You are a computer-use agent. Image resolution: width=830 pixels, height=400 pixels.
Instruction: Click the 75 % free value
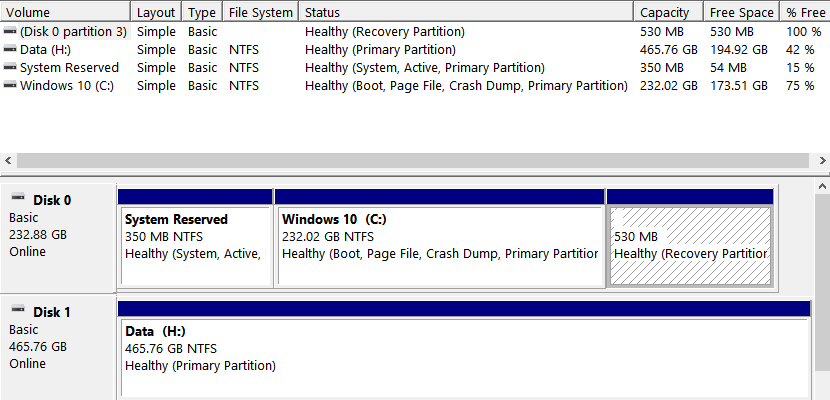point(800,86)
